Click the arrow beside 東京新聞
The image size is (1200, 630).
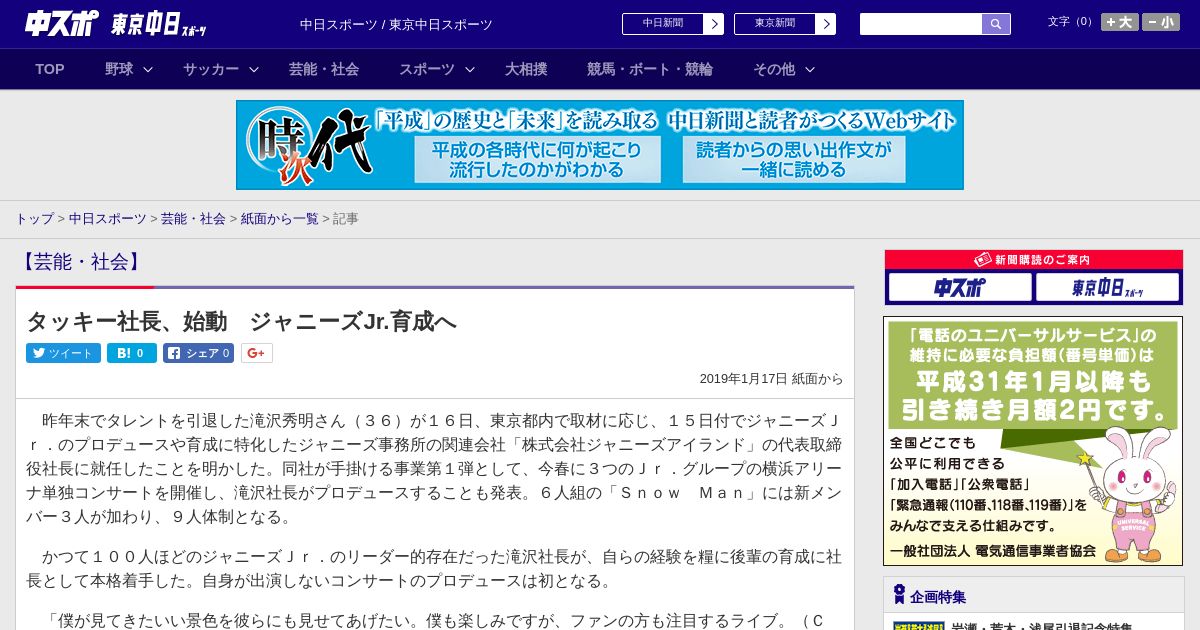(825, 24)
